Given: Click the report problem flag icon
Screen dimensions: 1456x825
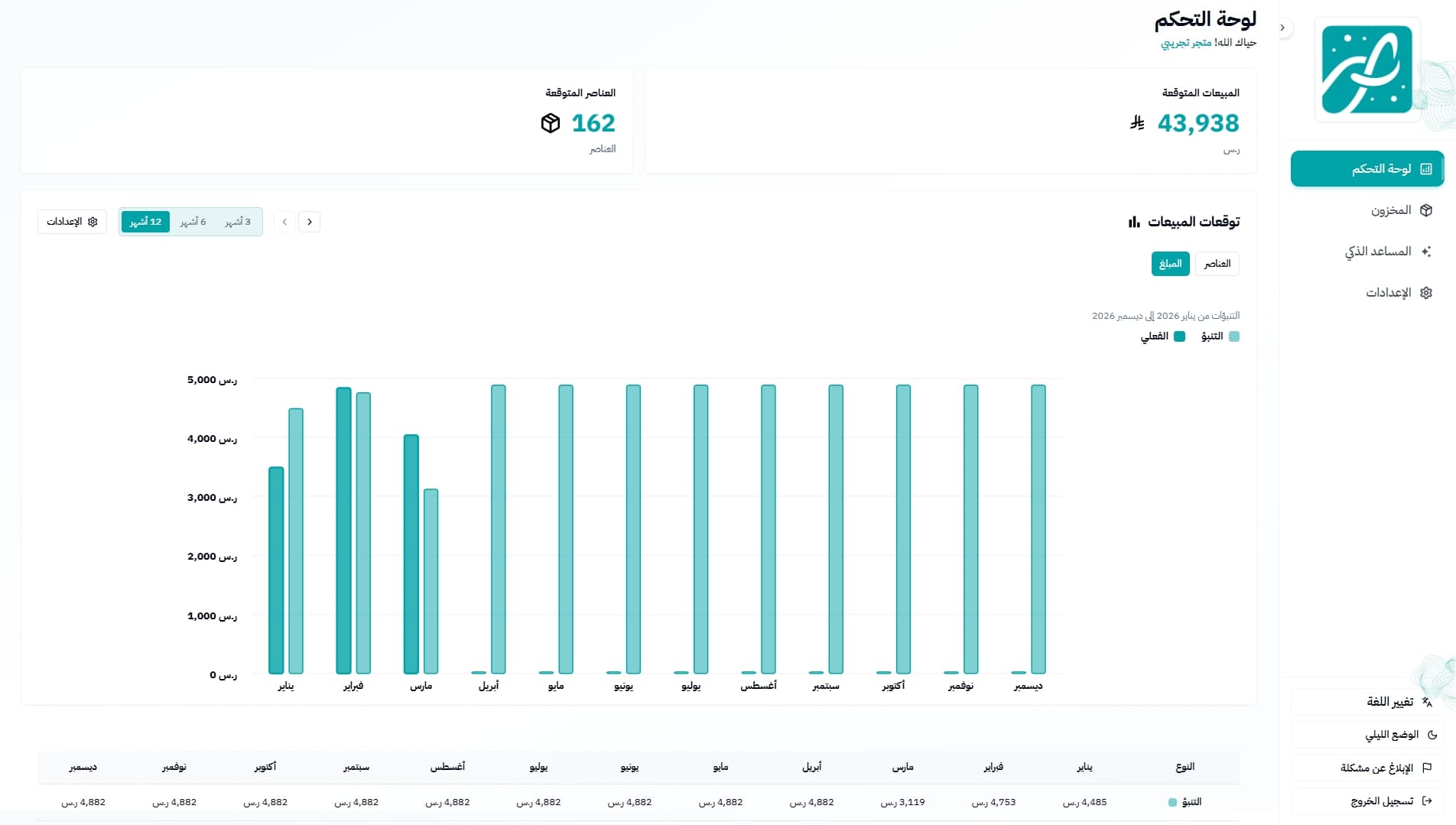Looking at the screenshot, I should [1426, 768].
